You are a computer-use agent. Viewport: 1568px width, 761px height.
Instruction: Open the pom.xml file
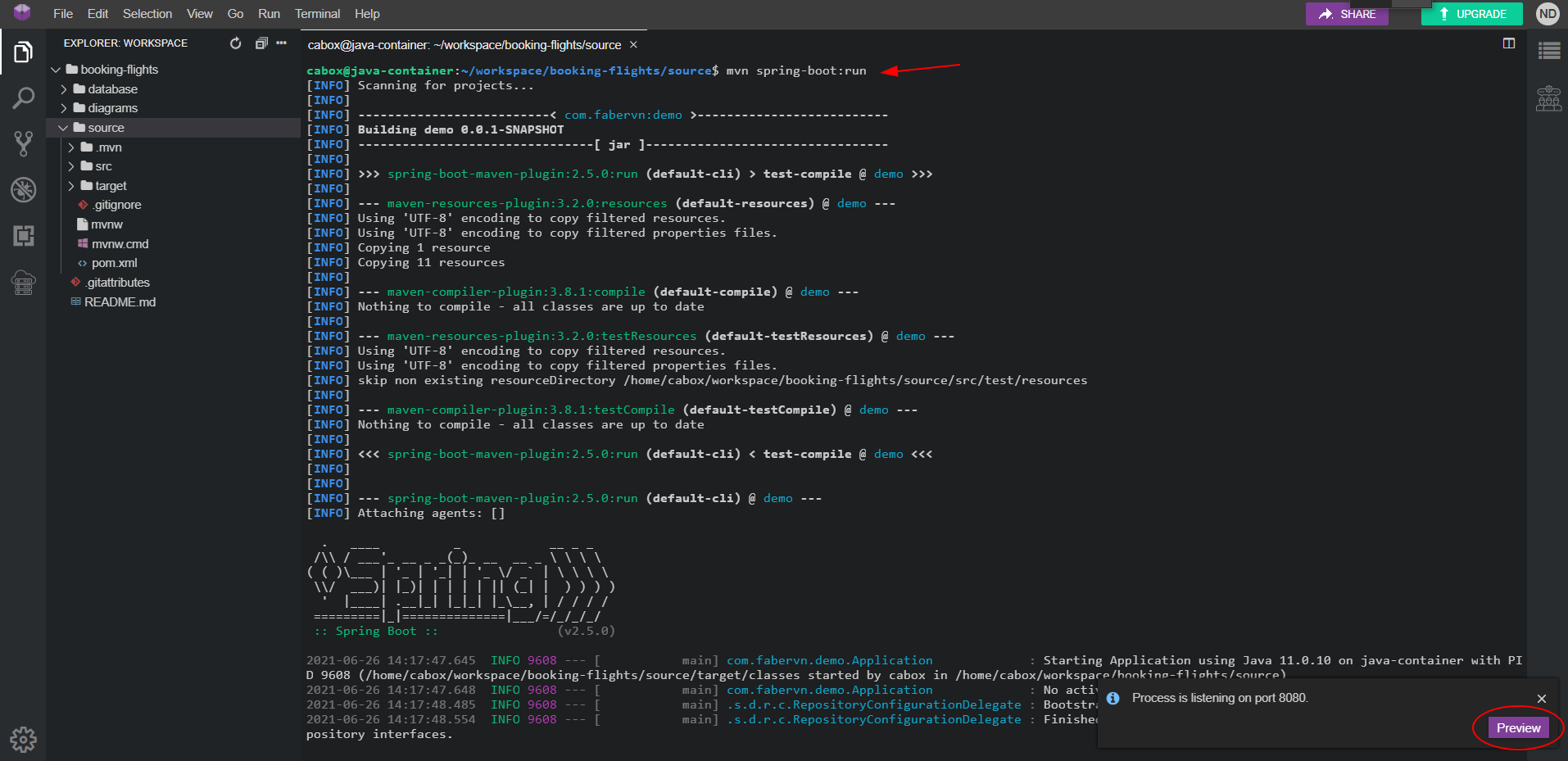pyautogui.click(x=114, y=263)
